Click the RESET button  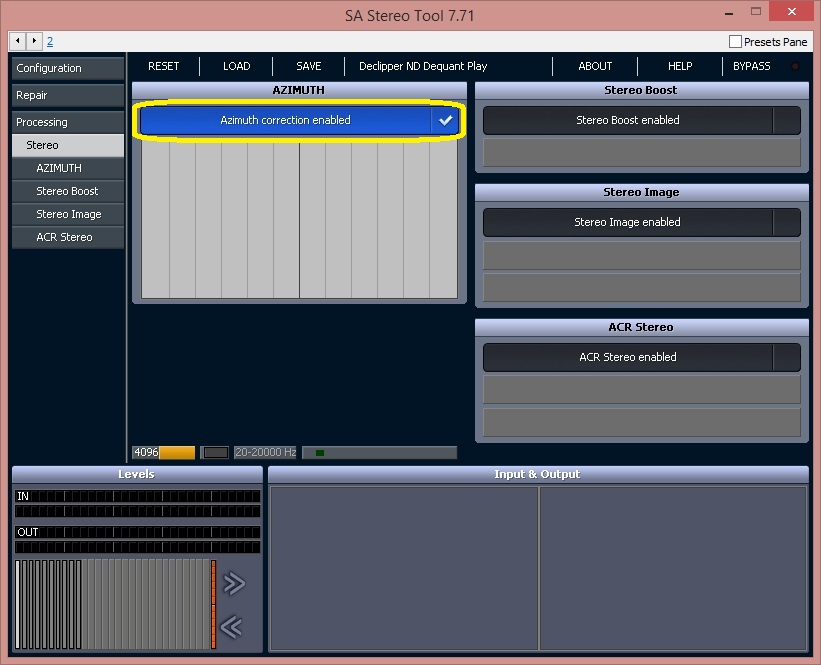point(163,66)
